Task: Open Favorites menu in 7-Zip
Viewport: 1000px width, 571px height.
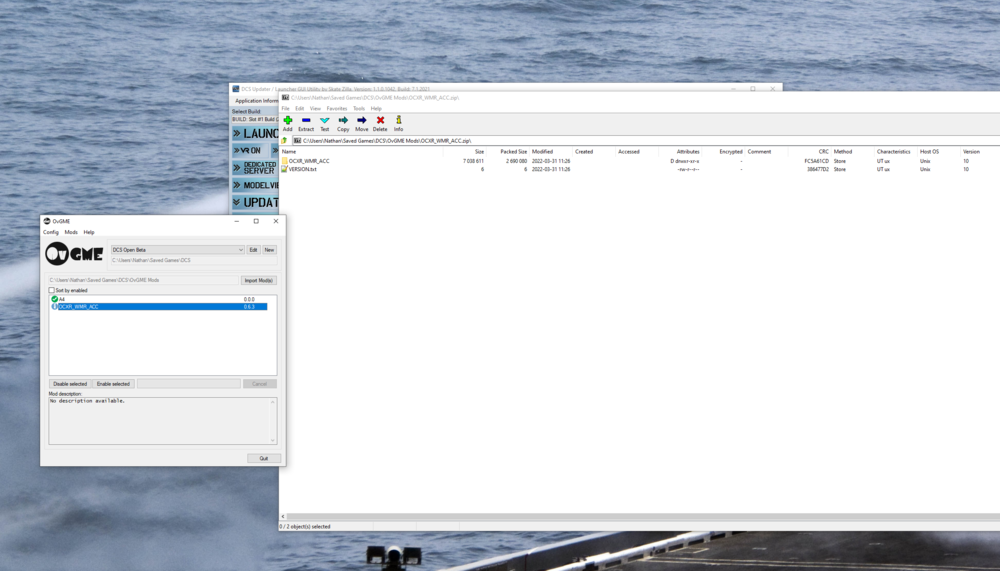Action: (337, 108)
